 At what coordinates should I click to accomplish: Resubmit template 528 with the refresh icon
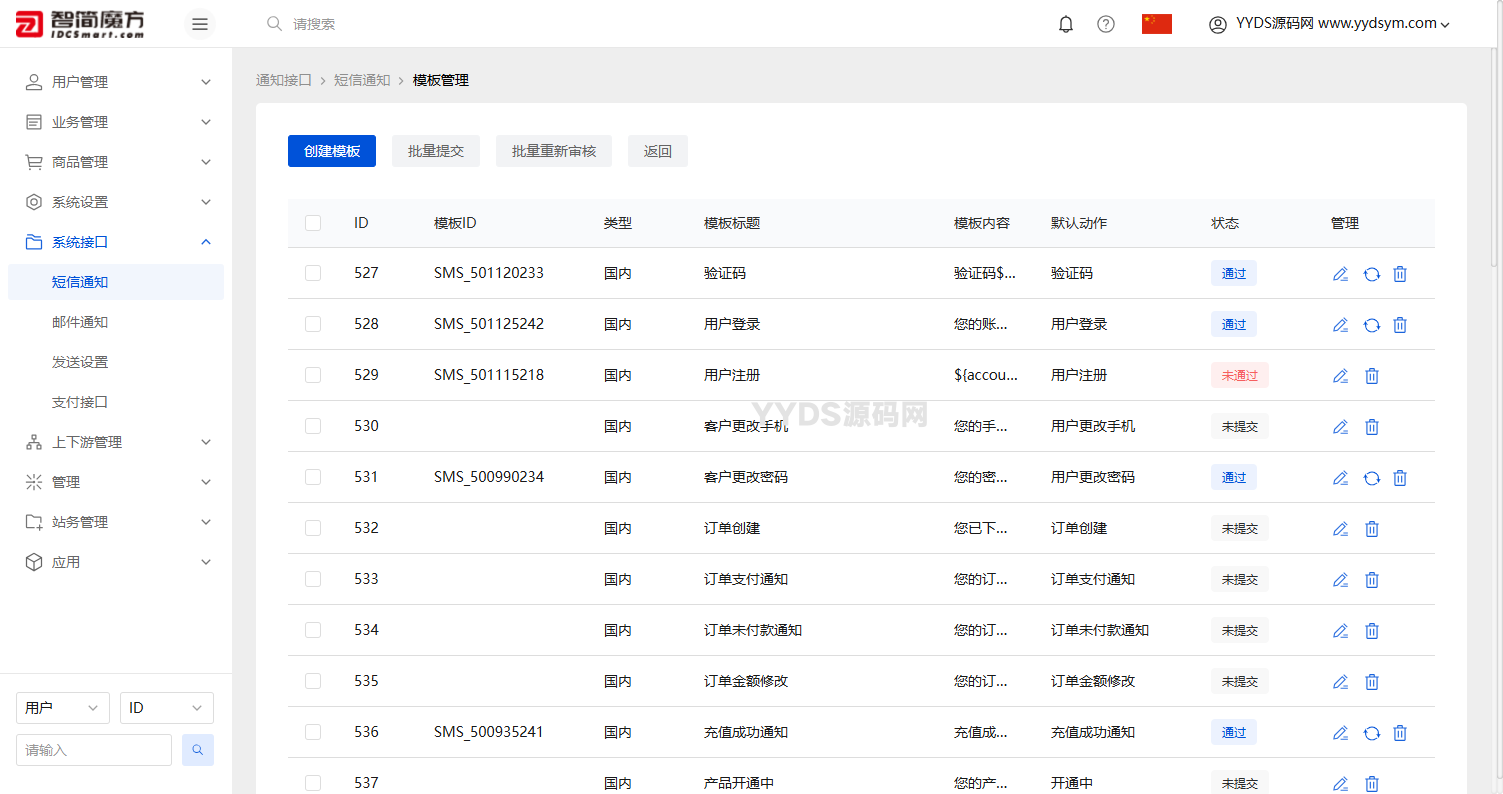click(x=1371, y=324)
